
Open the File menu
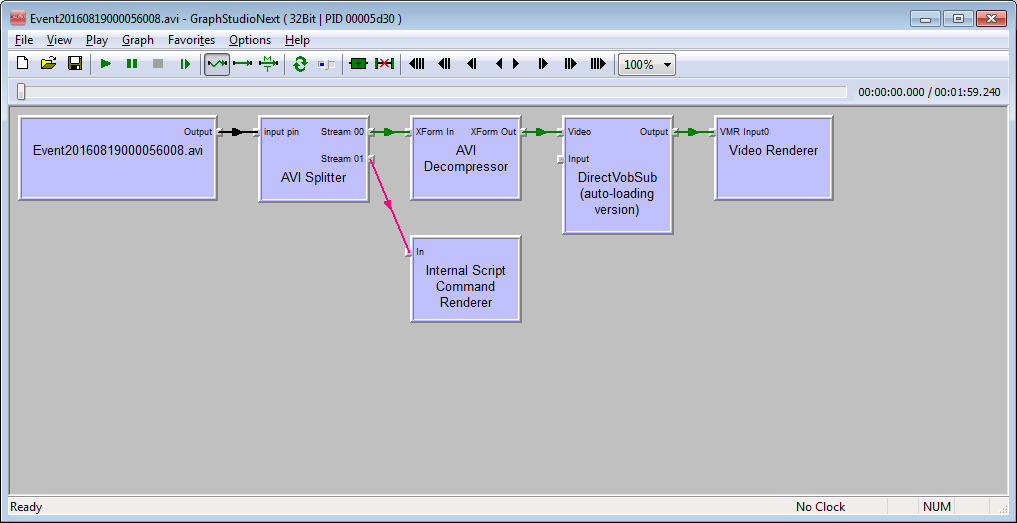point(23,40)
